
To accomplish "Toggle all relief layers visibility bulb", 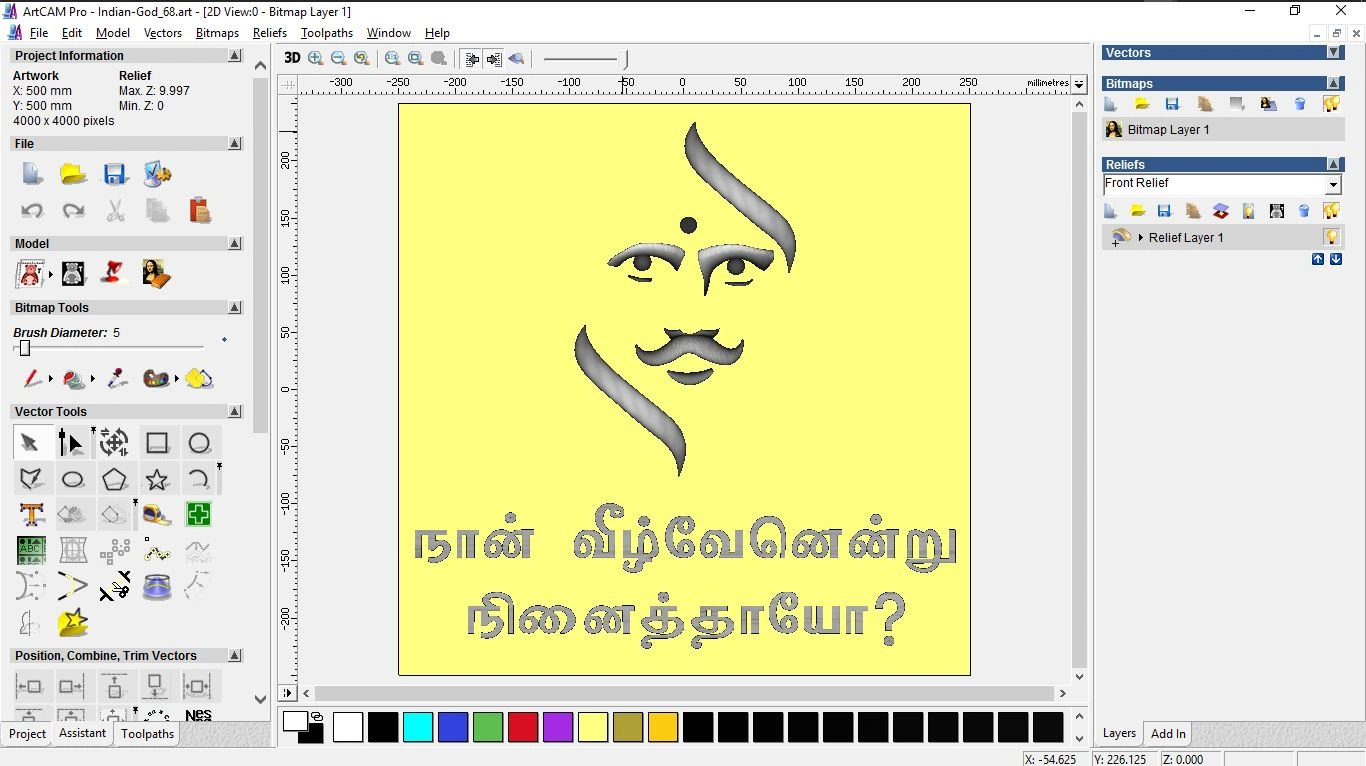I will tap(1333, 210).
